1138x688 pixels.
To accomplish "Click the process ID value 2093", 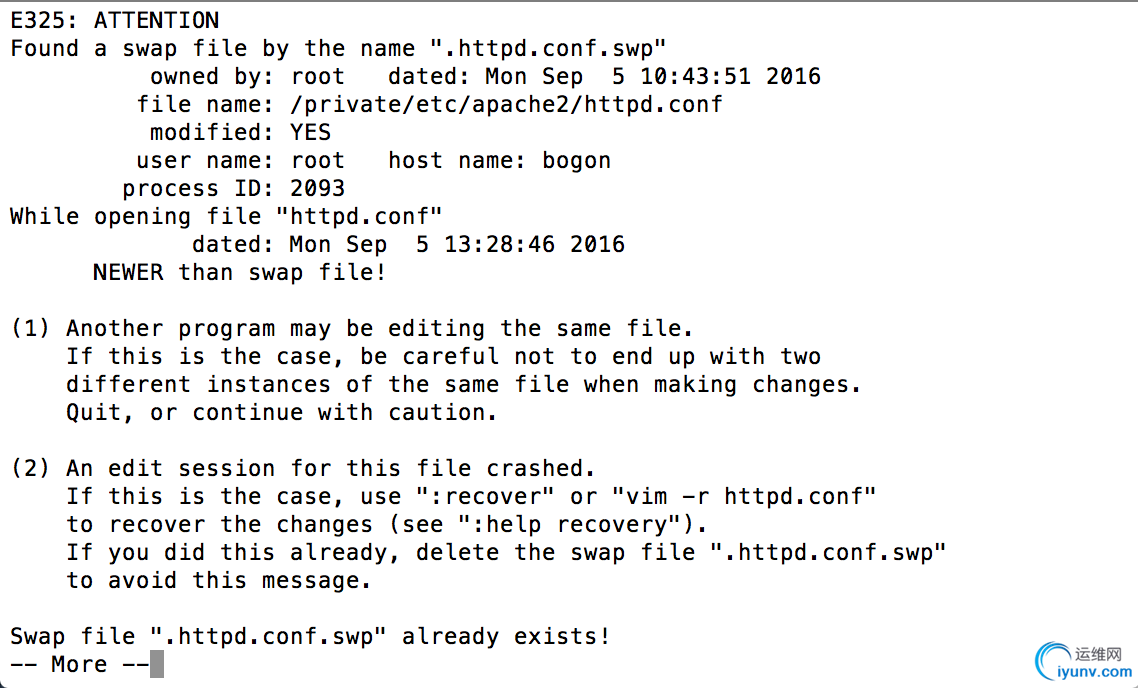I will point(317,189).
